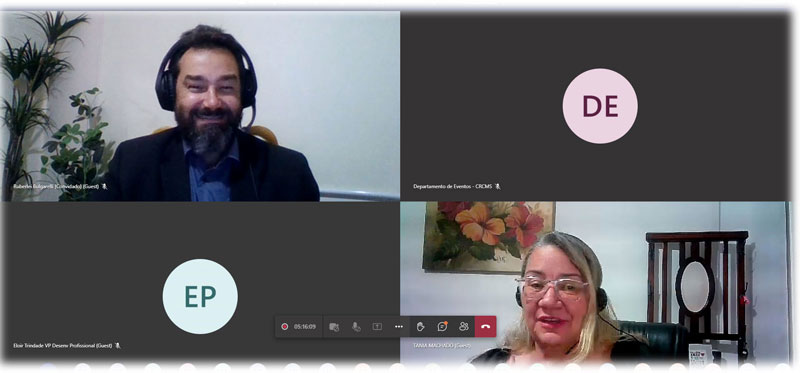Viewport: 800px width, 373px height.
Task: Open More actions ellipsis menu
Action: (399, 327)
